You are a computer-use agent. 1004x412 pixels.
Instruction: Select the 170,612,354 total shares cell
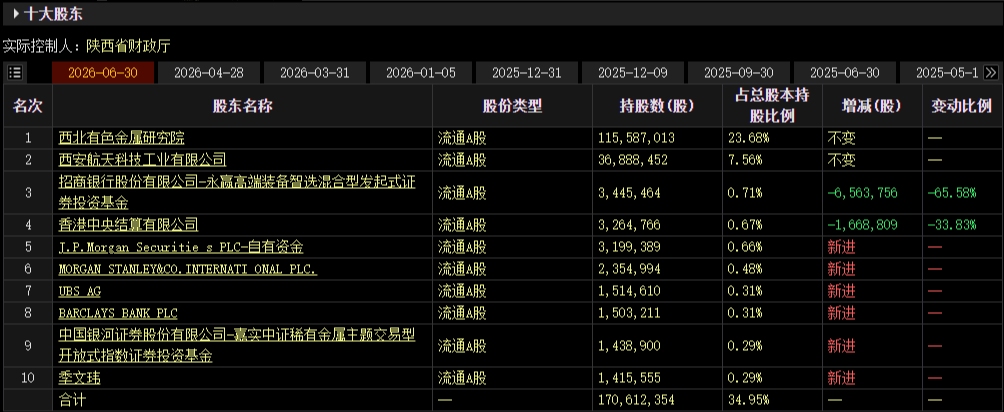(636, 400)
